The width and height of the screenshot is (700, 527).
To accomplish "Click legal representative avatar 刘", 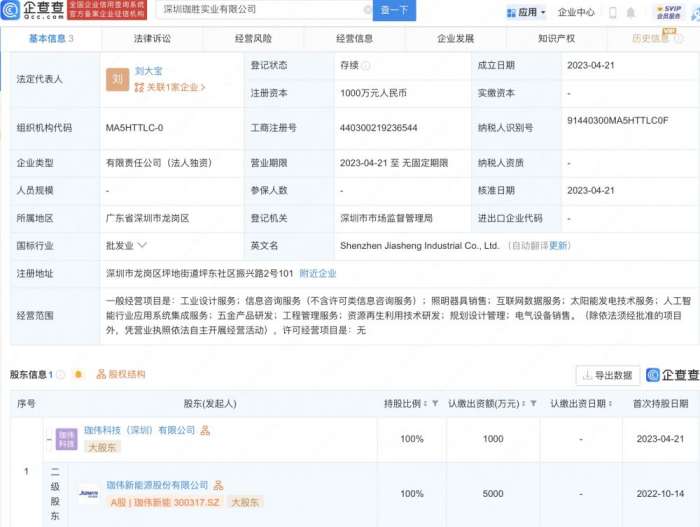I will point(117,79).
